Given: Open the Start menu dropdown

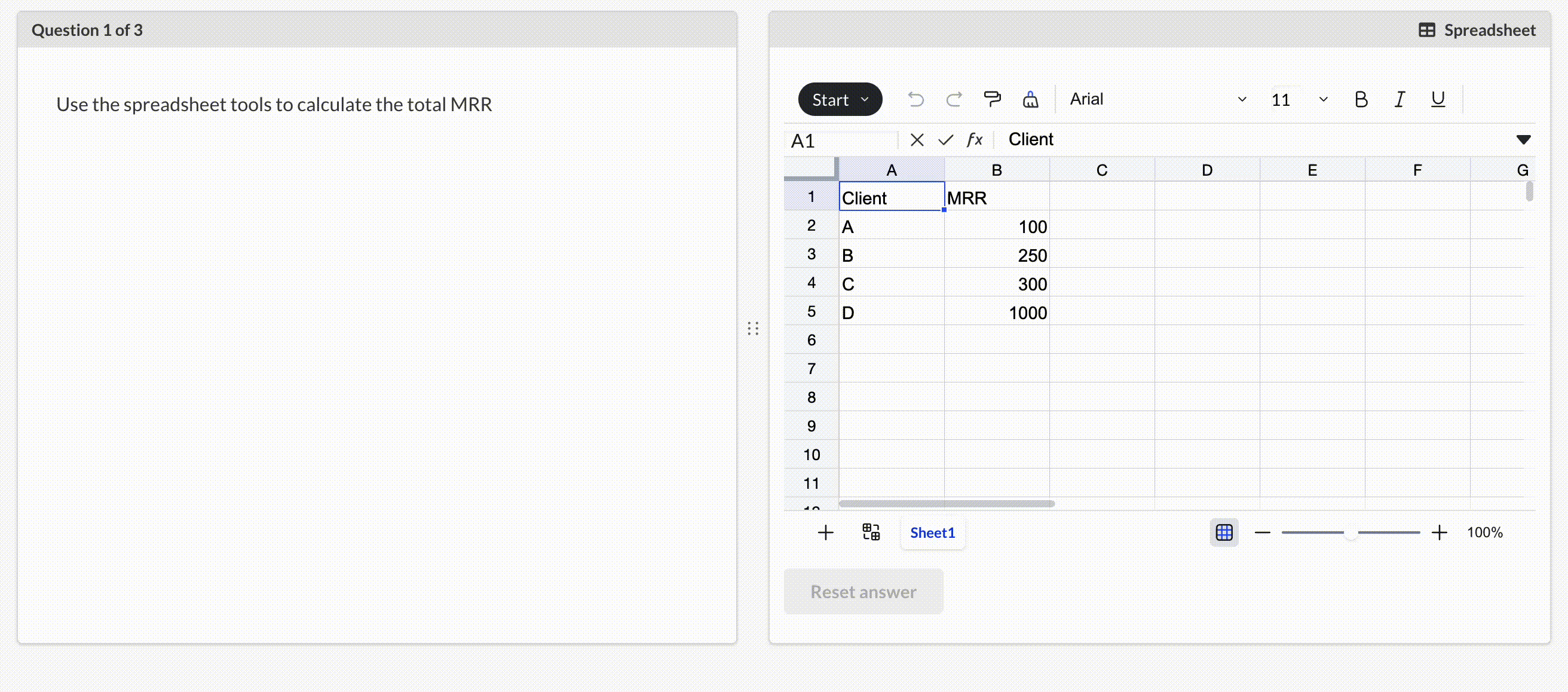Looking at the screenshot, I should coord(840,99).
